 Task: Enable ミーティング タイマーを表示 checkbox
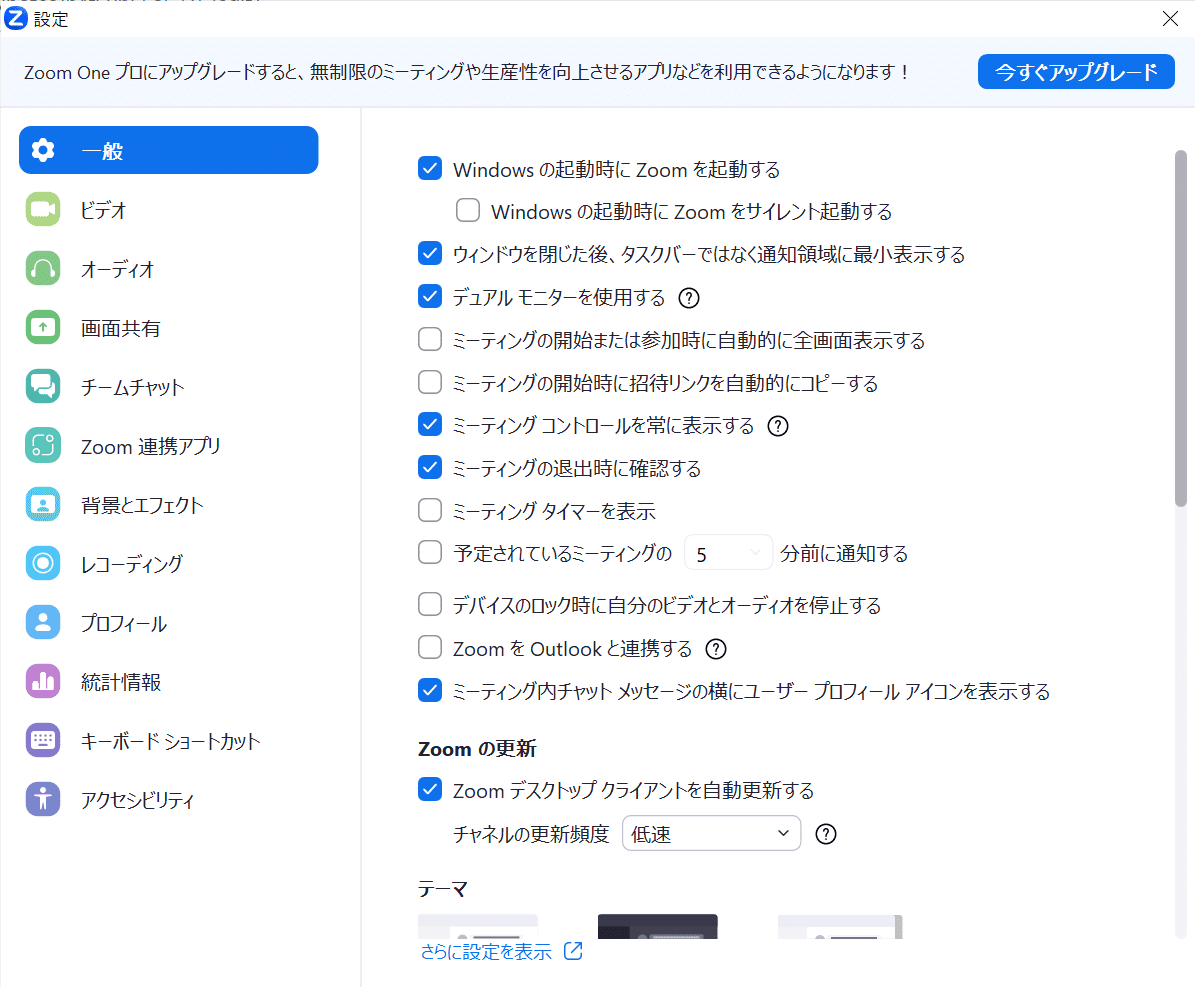coord(430,511)
